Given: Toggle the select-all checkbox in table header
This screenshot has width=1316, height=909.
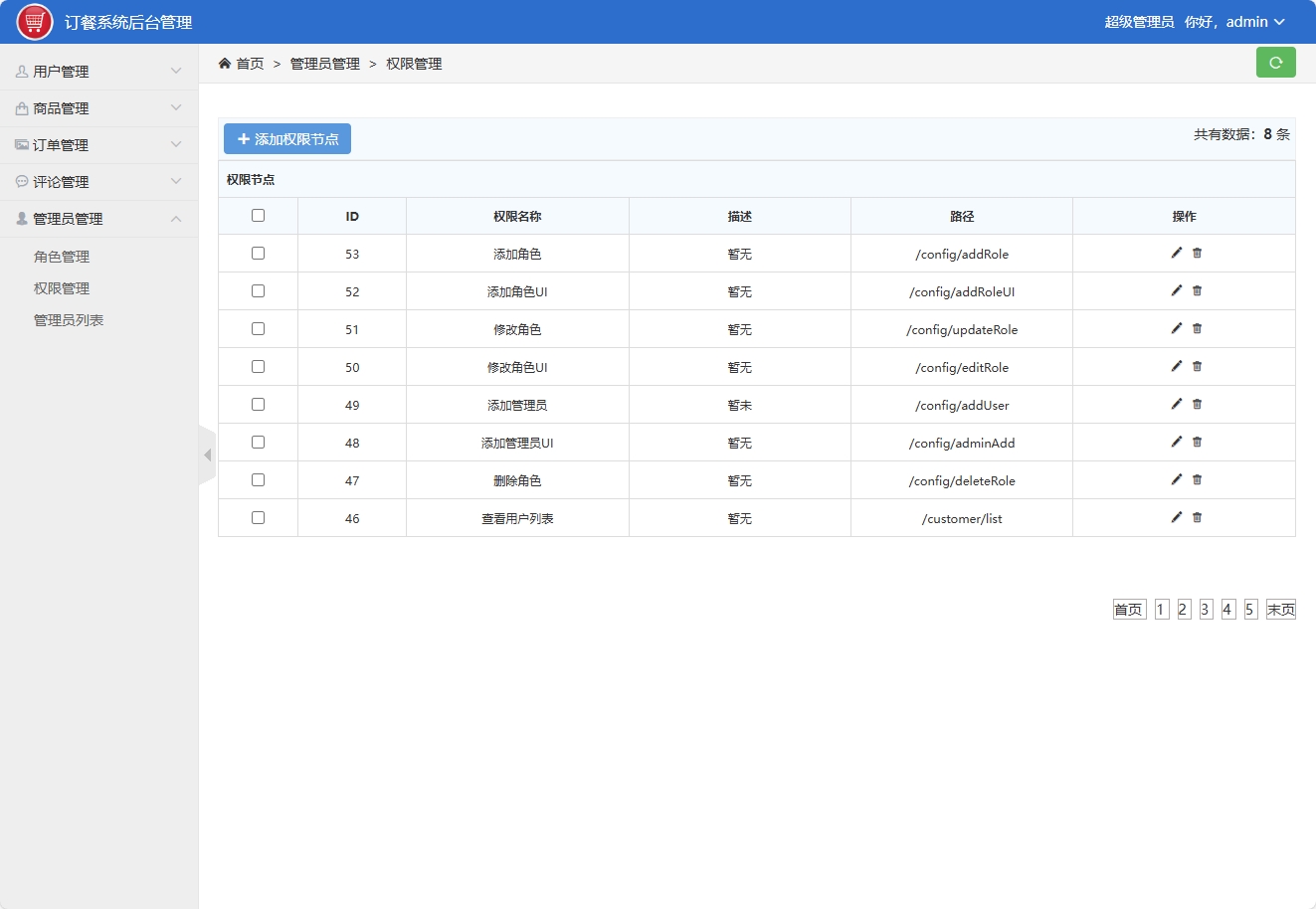Looking at the screenshot, I should [x=258, y=214].
